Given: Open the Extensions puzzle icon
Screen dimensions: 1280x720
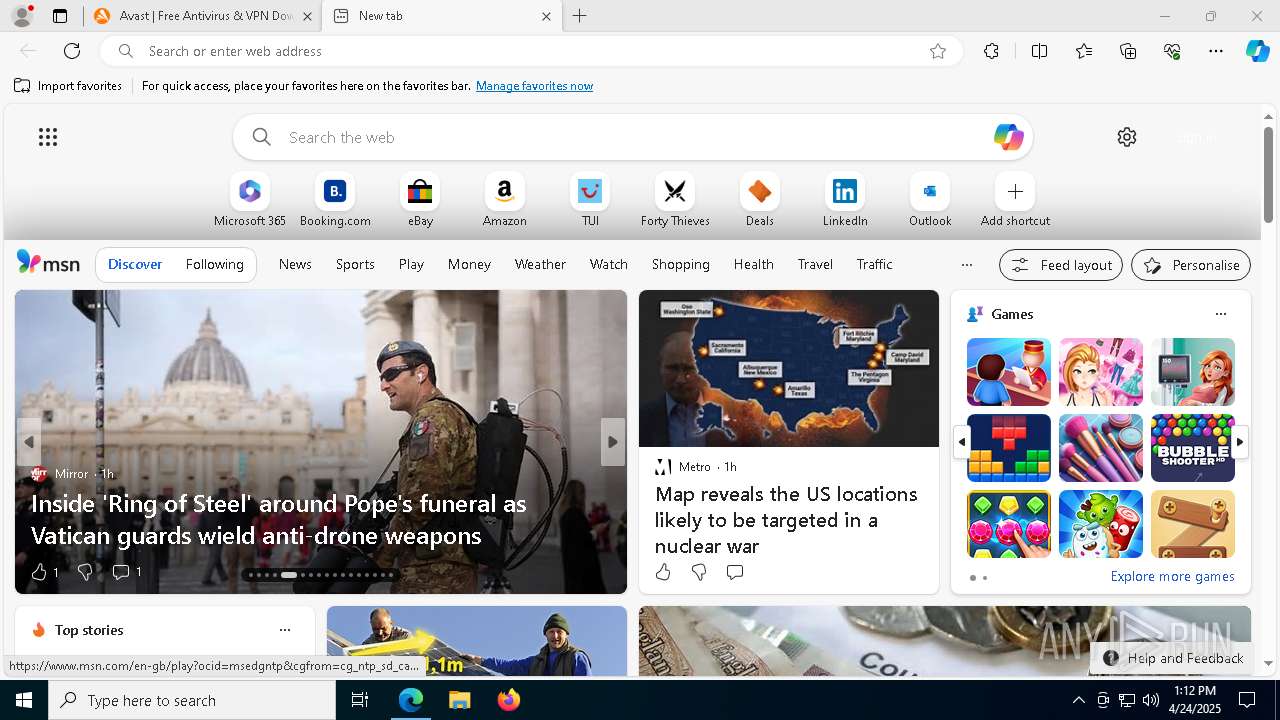Looking at the screenshot, I should 991,51.
